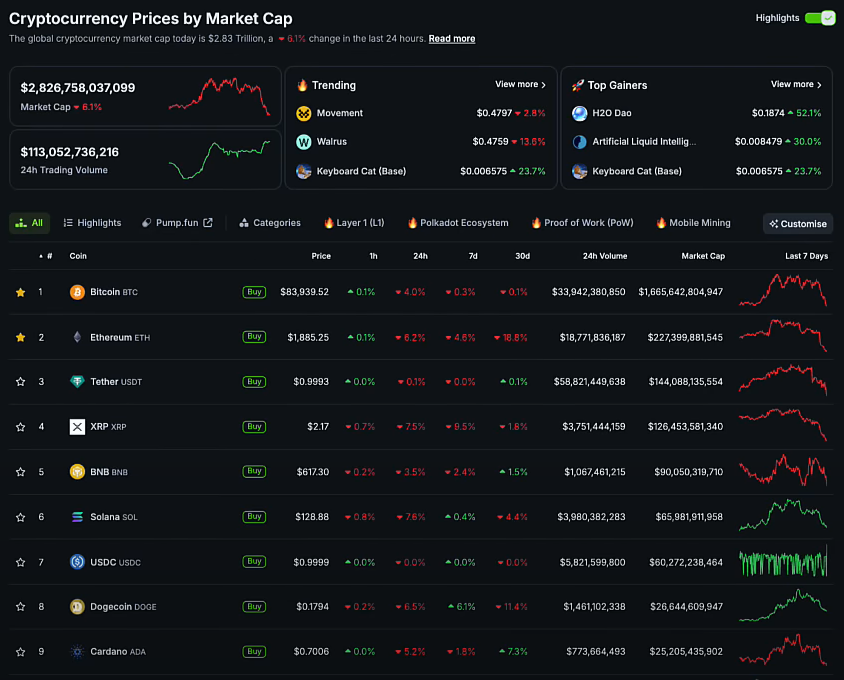Click the Bitcoin coin icon

tap(77, 292)
